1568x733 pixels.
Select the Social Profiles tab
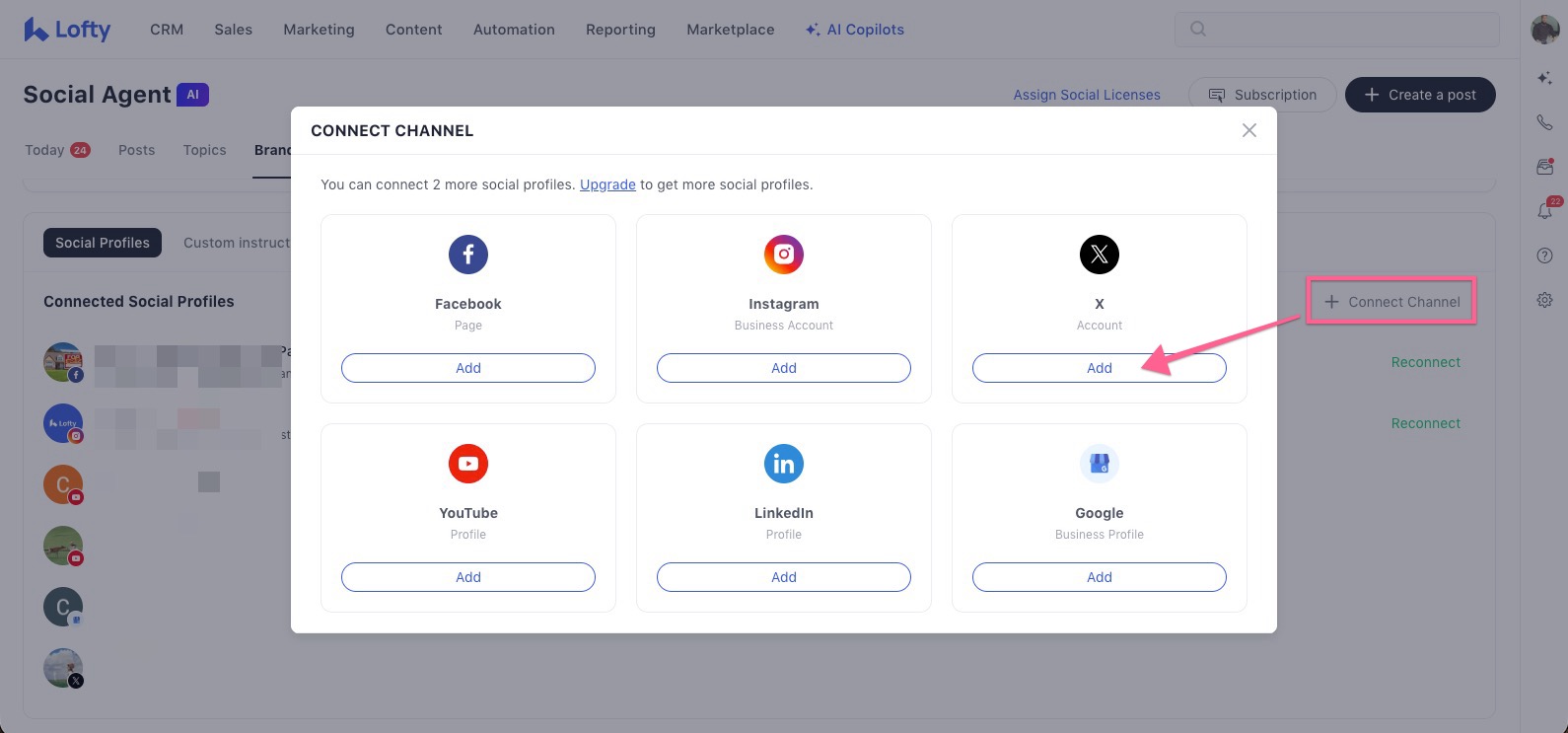[x=103, y=243]
